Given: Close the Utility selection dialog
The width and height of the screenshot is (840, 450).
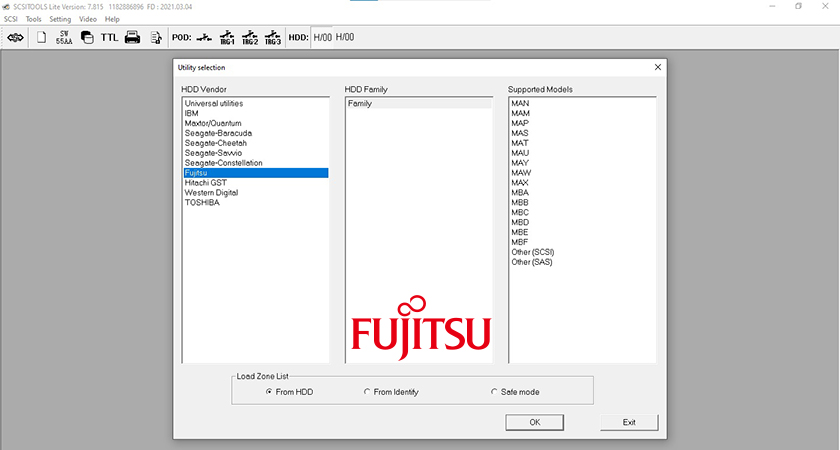Looking at the screenshot, I should coord(658,68).
